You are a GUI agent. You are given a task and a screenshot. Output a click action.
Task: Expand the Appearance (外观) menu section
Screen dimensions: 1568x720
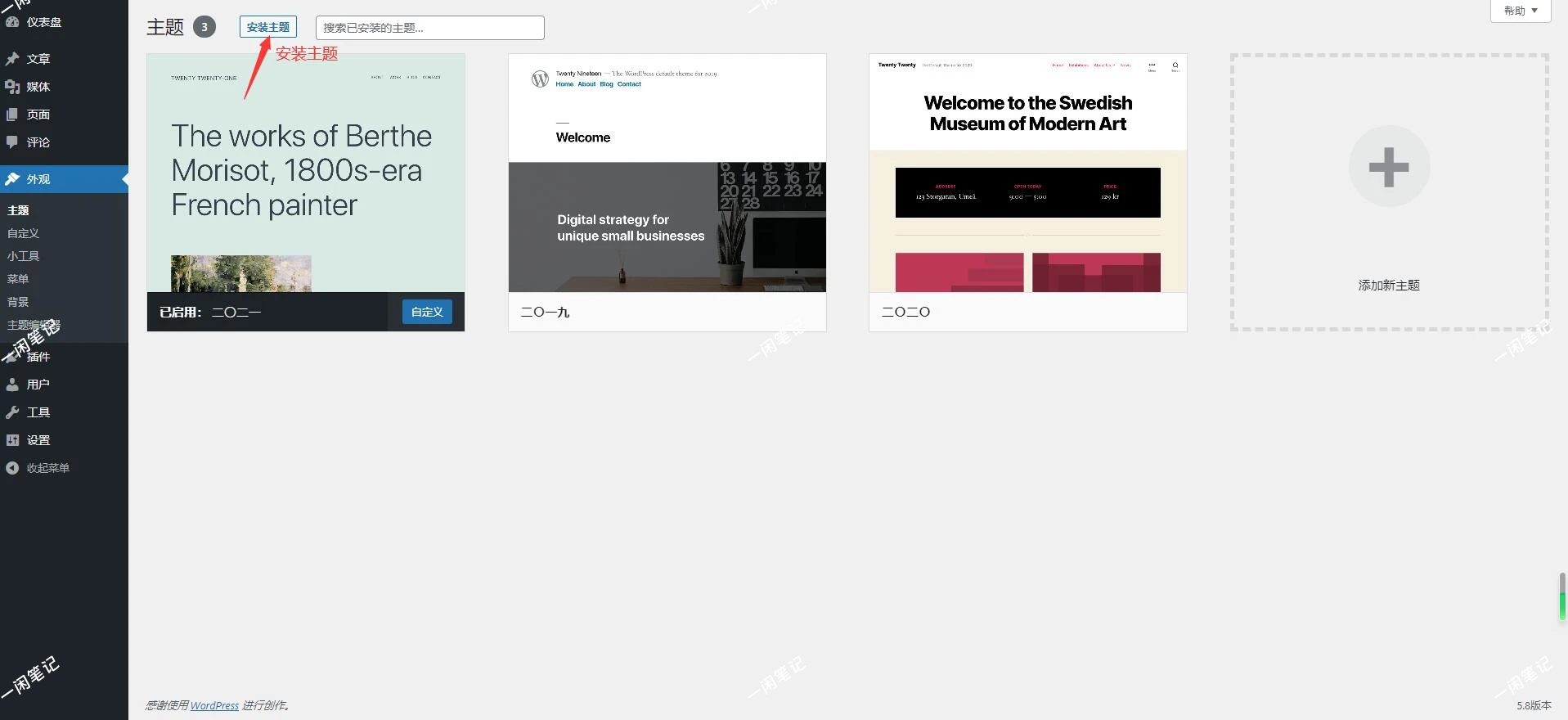pos(38,179)
